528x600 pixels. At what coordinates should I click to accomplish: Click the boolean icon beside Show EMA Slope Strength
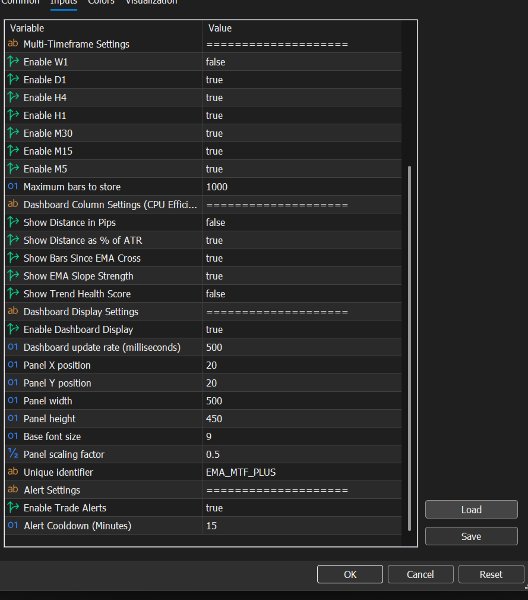[13, 276]
